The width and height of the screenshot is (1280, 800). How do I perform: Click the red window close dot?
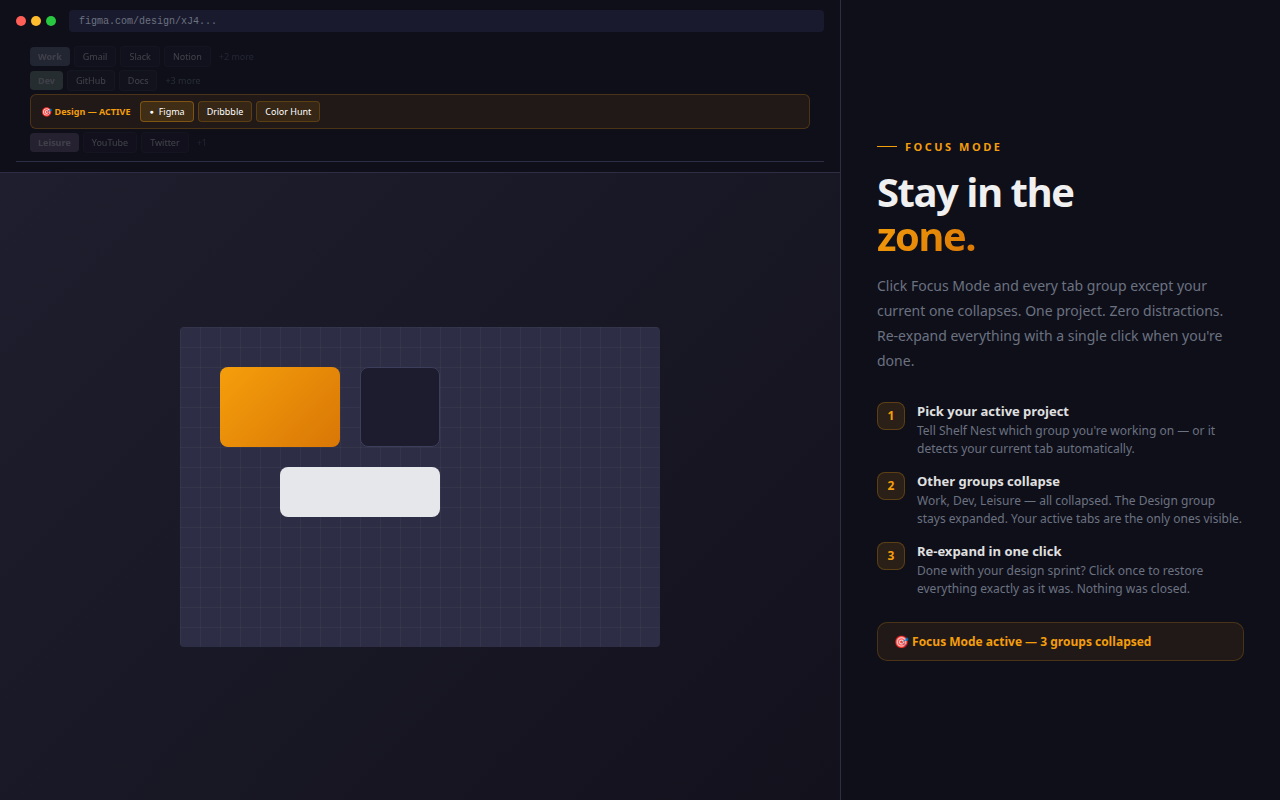pos(21,21)
